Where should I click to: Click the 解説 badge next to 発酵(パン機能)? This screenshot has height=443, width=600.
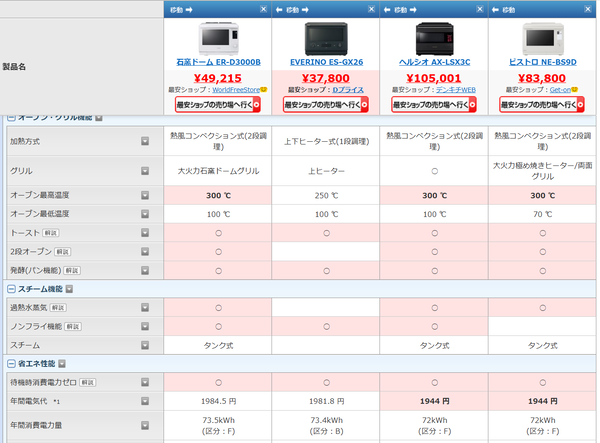pos(72,270)
